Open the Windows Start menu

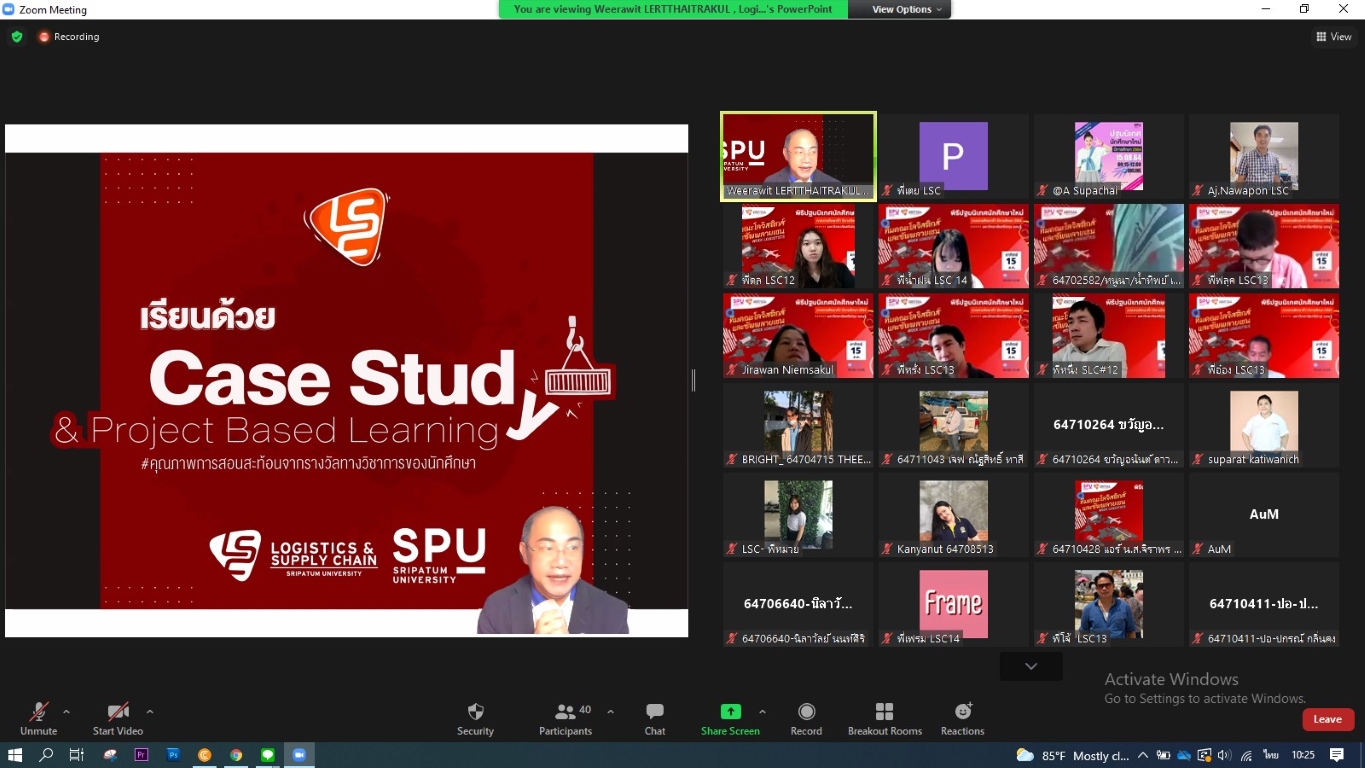[x=15, y=755]
